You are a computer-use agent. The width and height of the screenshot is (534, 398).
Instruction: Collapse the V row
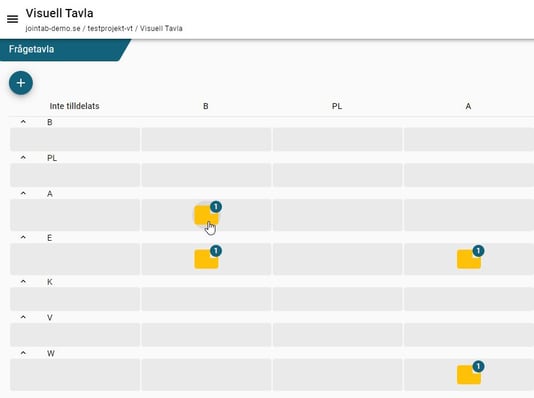click(23, 317)
